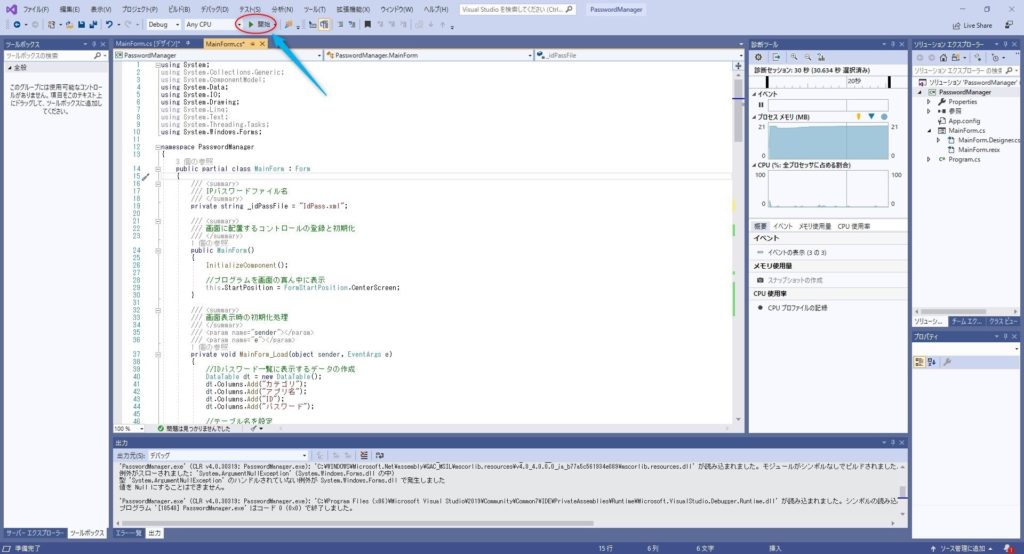1024x554 pixels.
Task: Open the Any CPU platform dropdown
Action: [x=208, y=23]
